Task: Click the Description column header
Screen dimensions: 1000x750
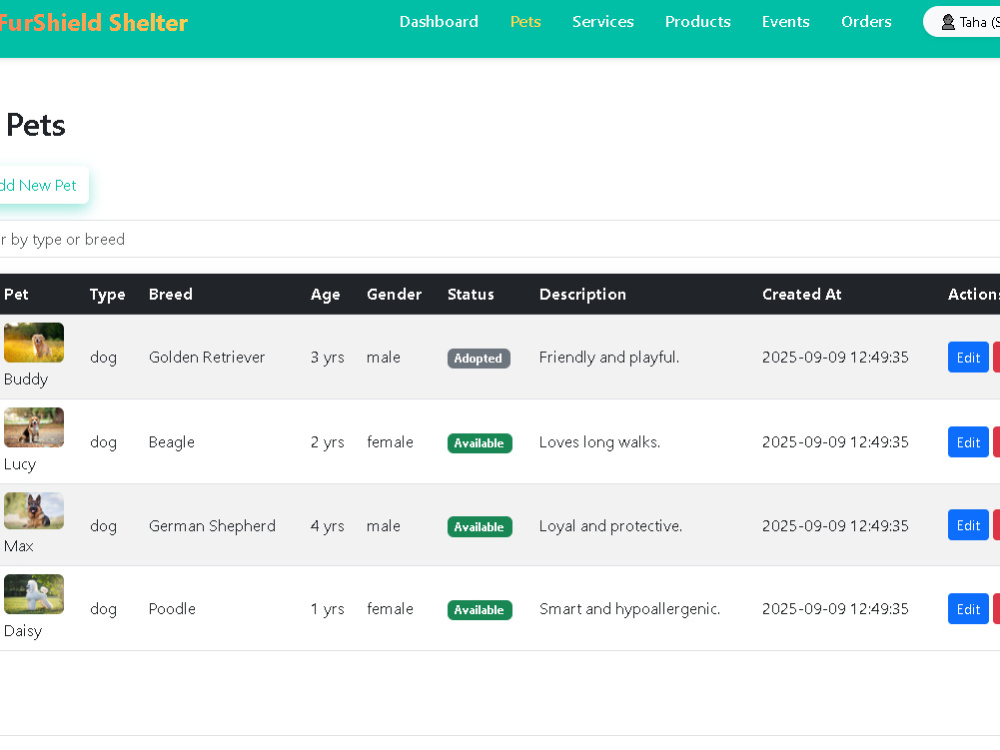Action: coord(582,295)
